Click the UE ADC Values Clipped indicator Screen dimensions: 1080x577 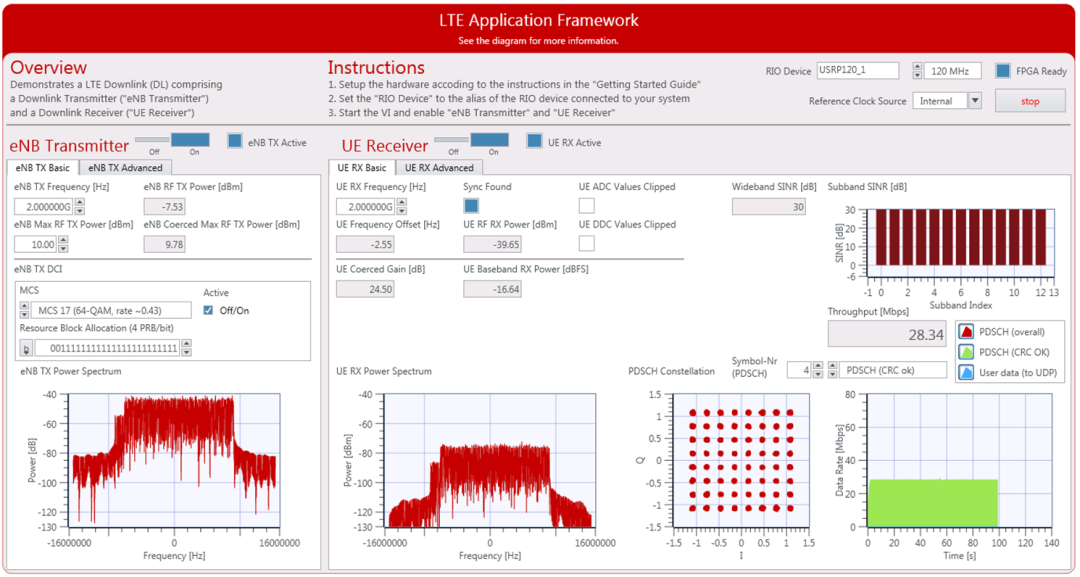(587, 206)
